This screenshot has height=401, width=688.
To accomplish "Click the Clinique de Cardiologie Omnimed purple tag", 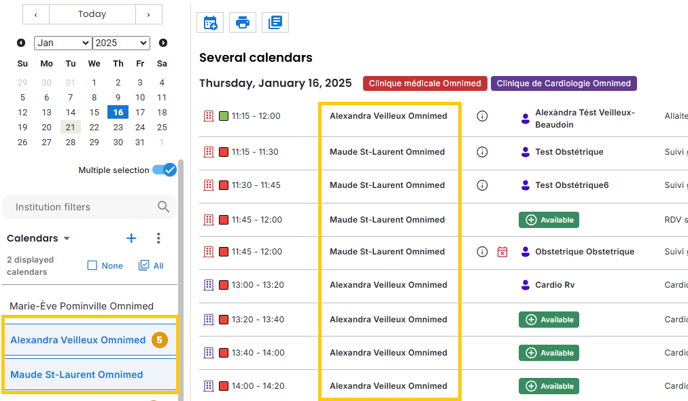I will tap(563, 83).
